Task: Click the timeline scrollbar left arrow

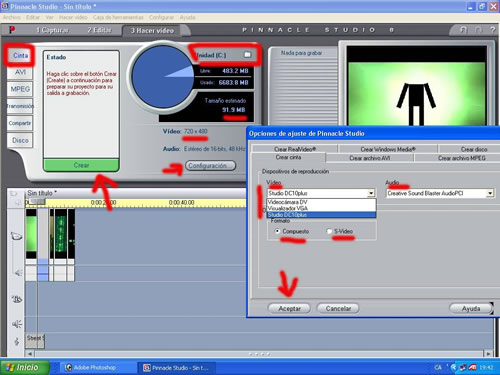Action: pos(30,354)
